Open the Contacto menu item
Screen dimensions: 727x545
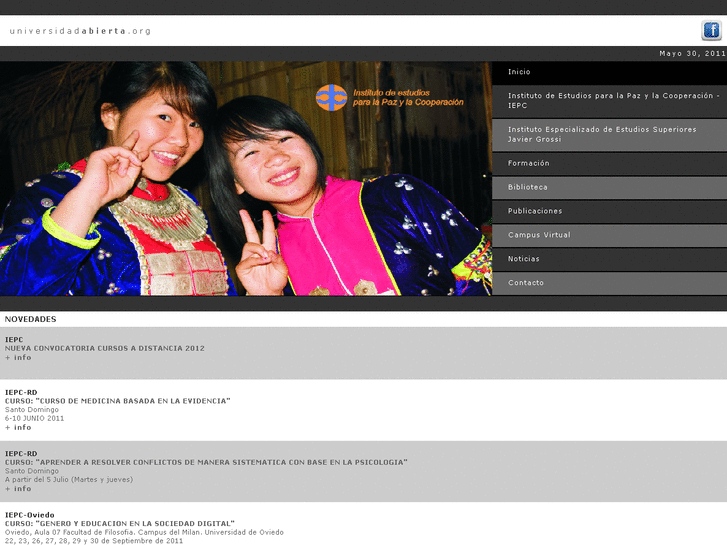click(x=609, y=283)
